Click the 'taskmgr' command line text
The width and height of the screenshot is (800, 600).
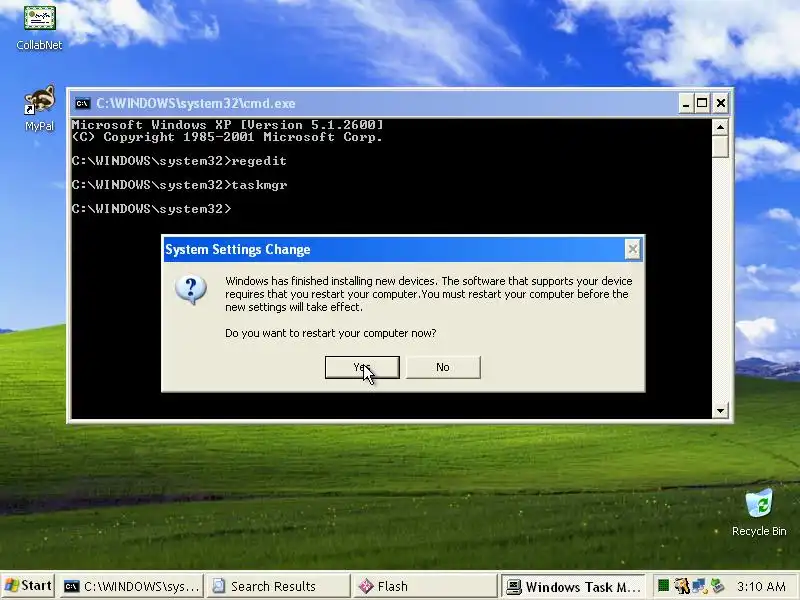(x=259, y=185)
